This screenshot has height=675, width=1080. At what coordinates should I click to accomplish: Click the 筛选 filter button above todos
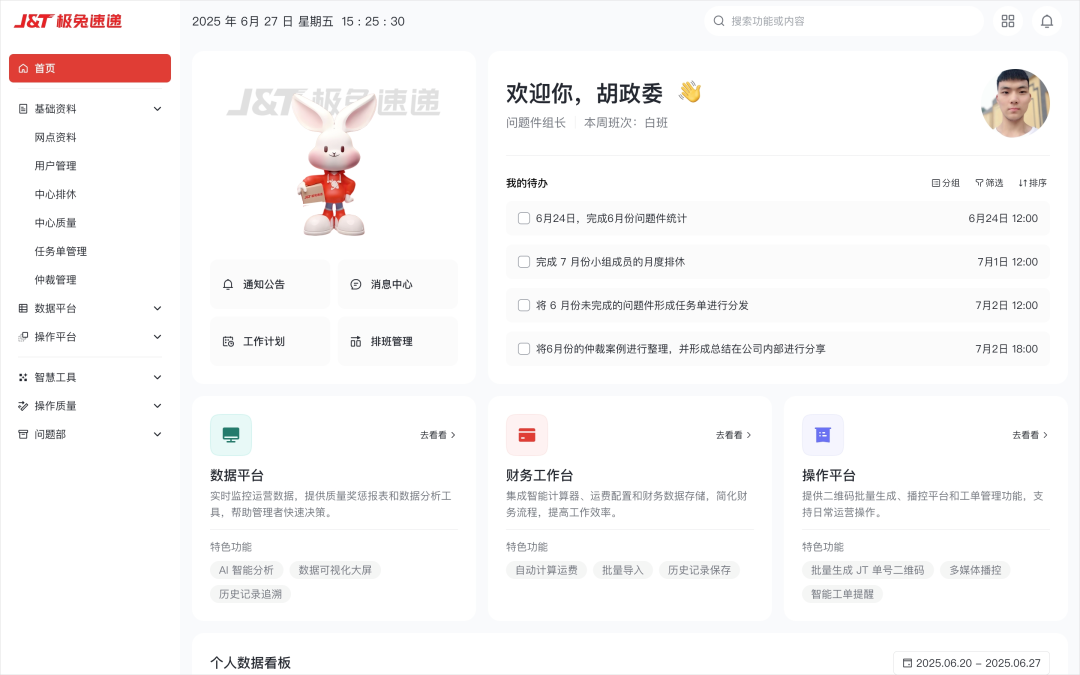click(989, 183)
